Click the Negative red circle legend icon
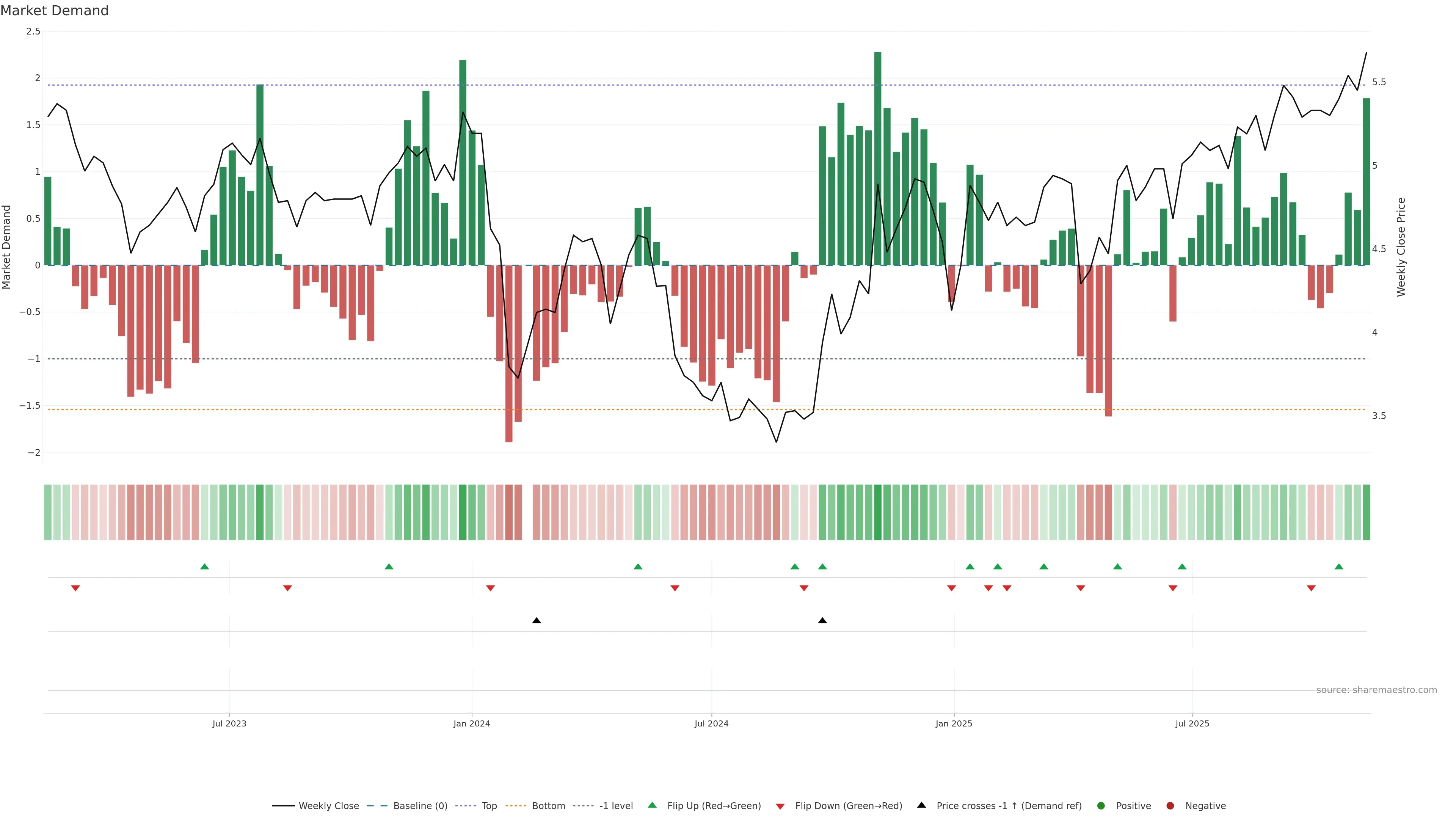 click(1170, 805)
